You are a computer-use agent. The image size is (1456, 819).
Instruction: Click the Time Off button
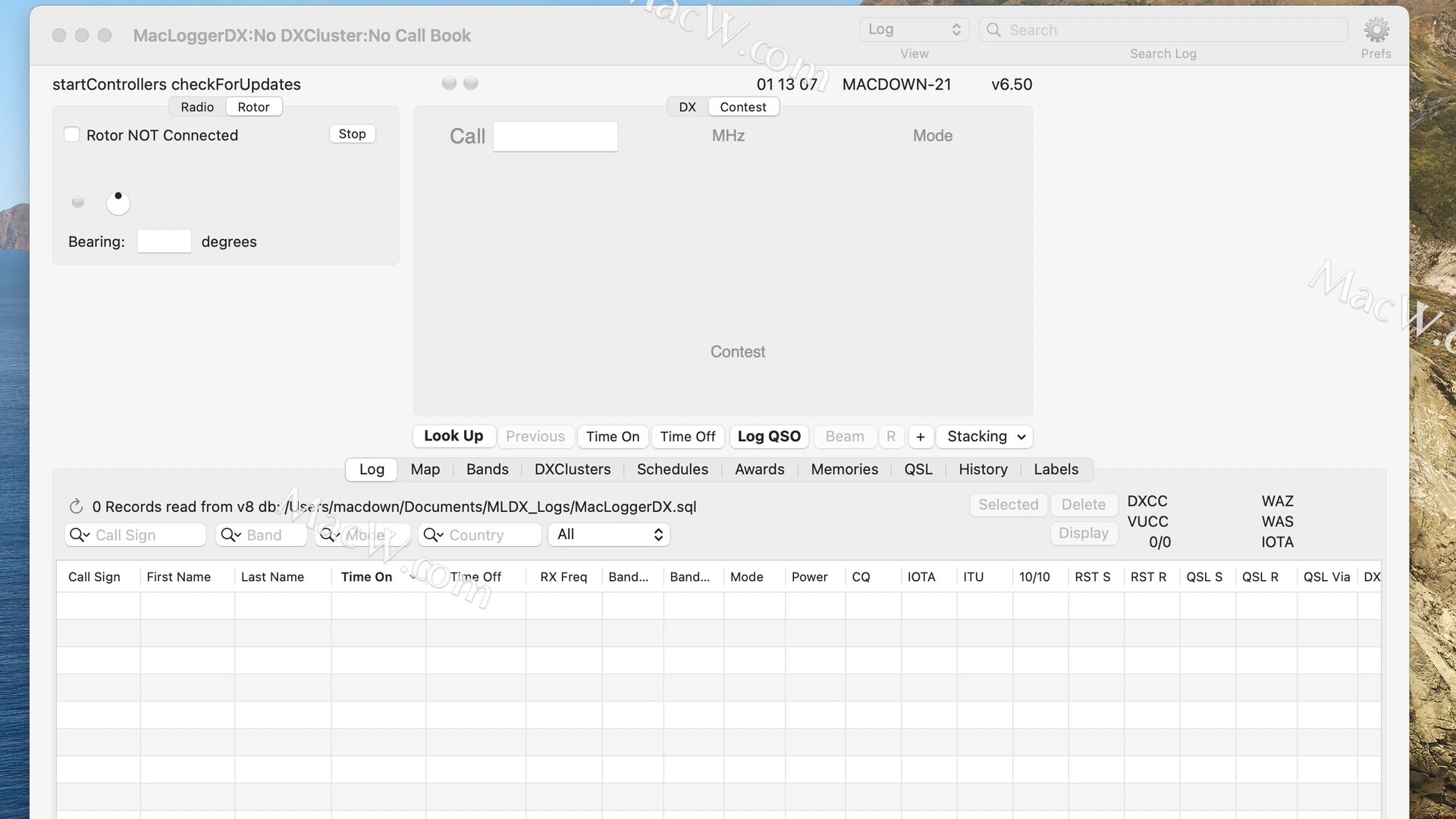688,437
